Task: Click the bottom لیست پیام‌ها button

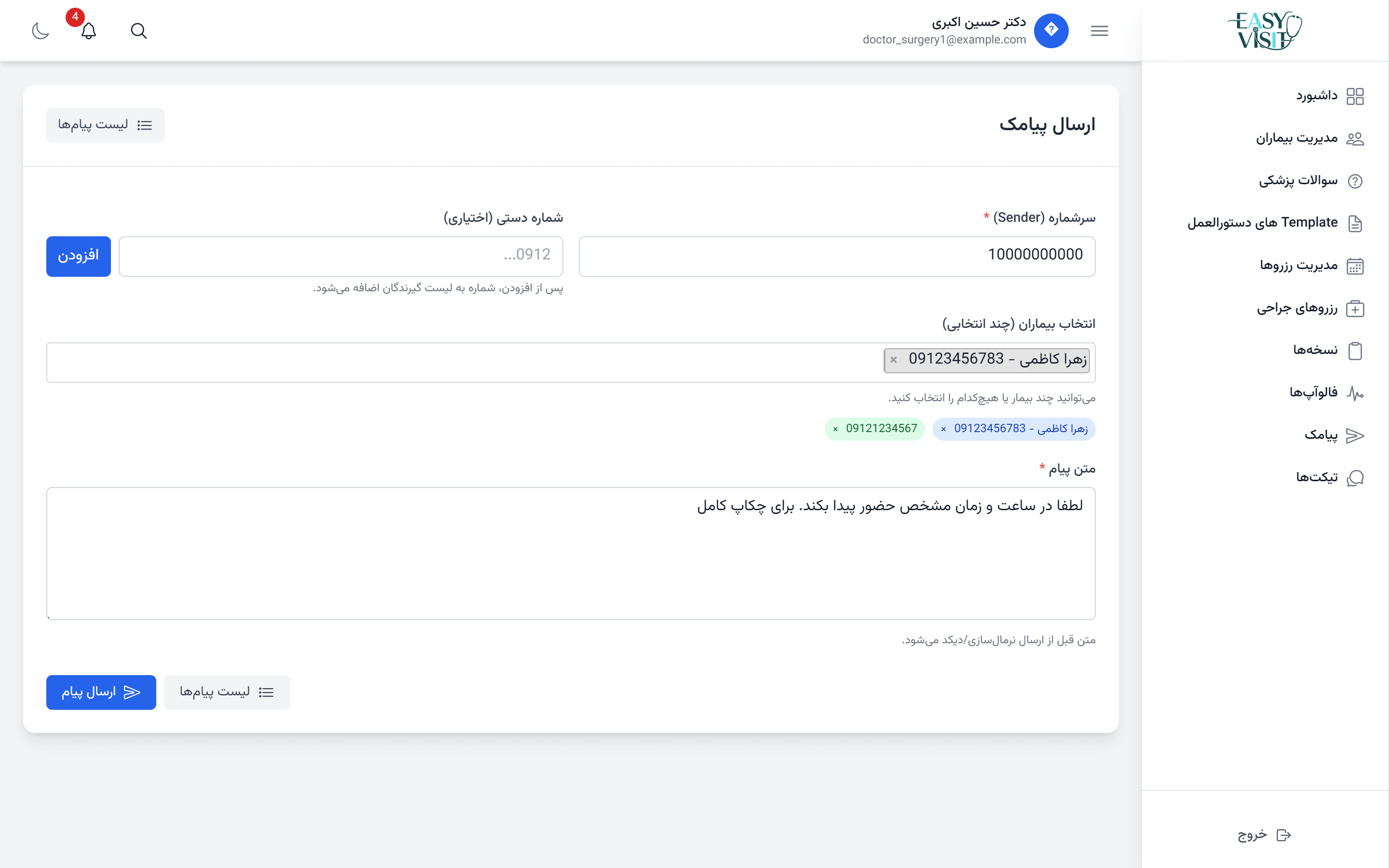Action: 227,692
